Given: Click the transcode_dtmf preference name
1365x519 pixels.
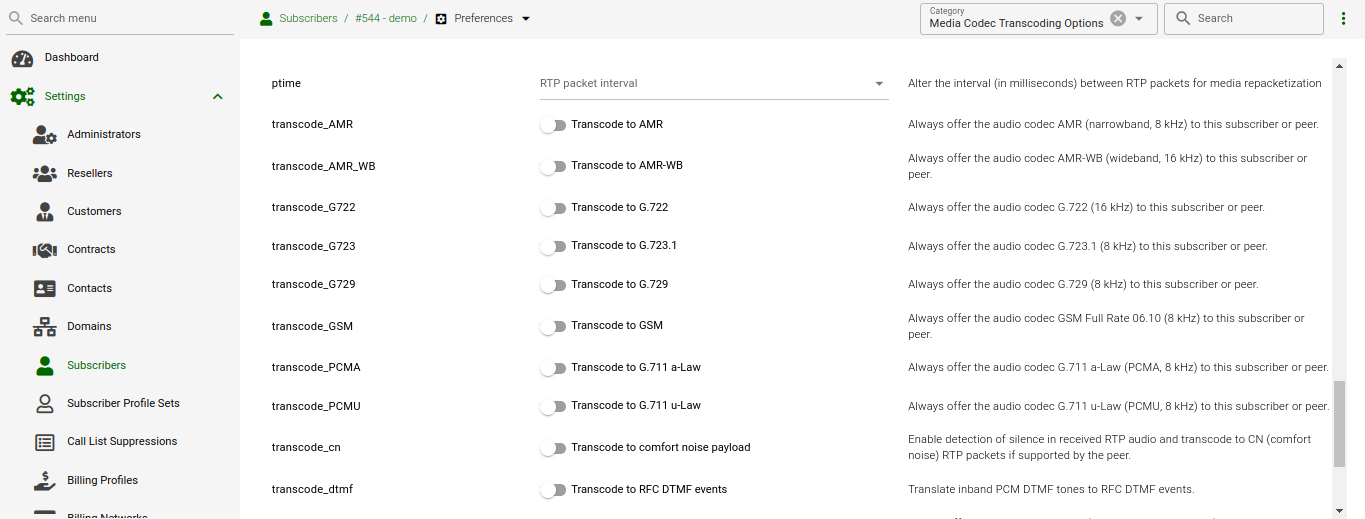Looking at the screenshot, I should pyautogui.click(x=312, y=490).
